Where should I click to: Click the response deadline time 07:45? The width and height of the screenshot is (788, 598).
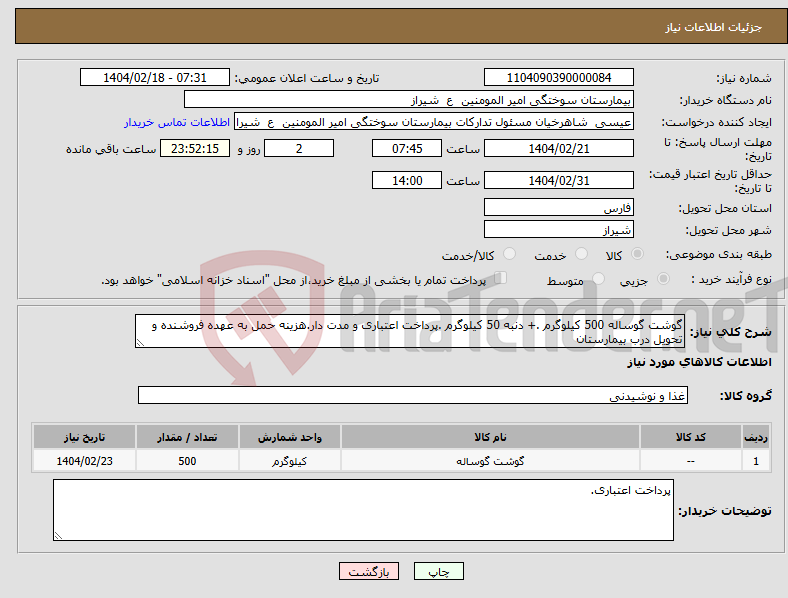tap(407, 149)
